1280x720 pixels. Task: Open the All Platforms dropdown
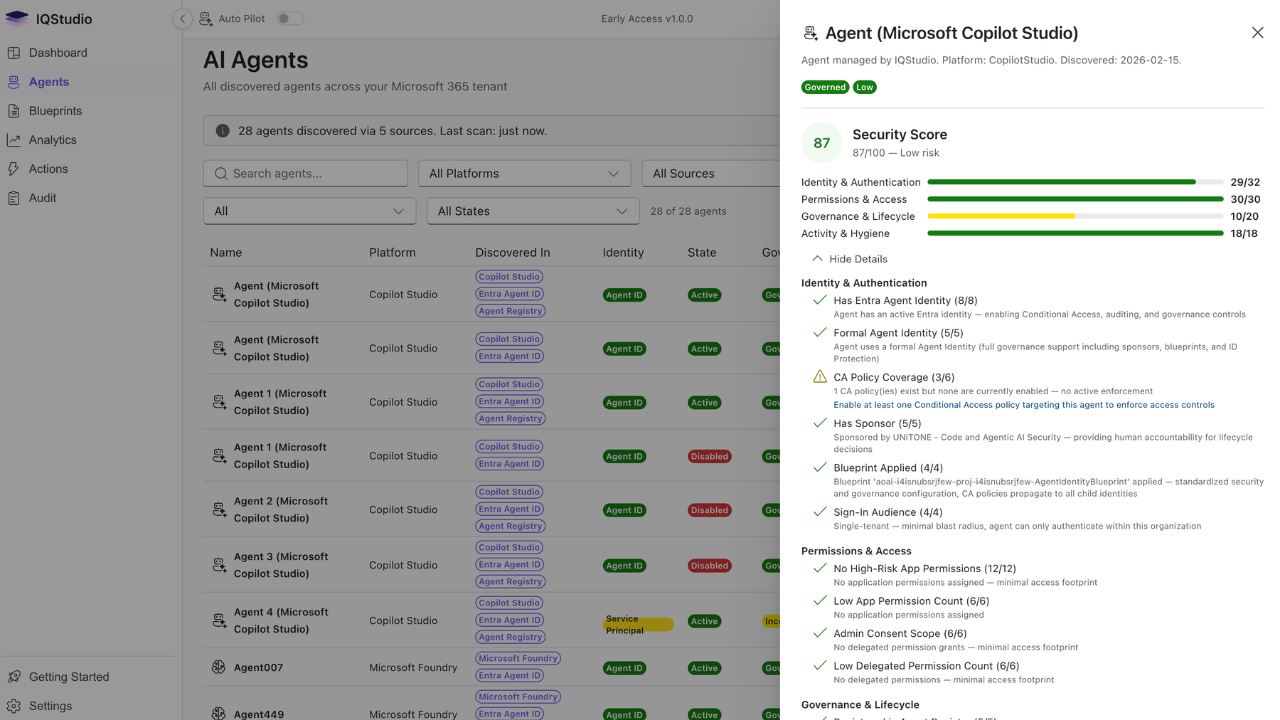[525, 173]
